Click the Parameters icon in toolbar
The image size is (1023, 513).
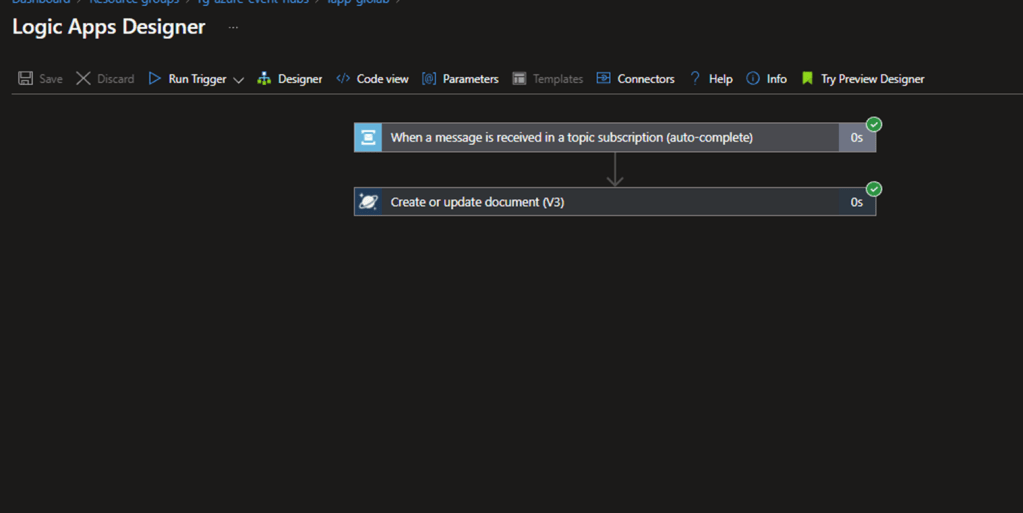(429, 79)
